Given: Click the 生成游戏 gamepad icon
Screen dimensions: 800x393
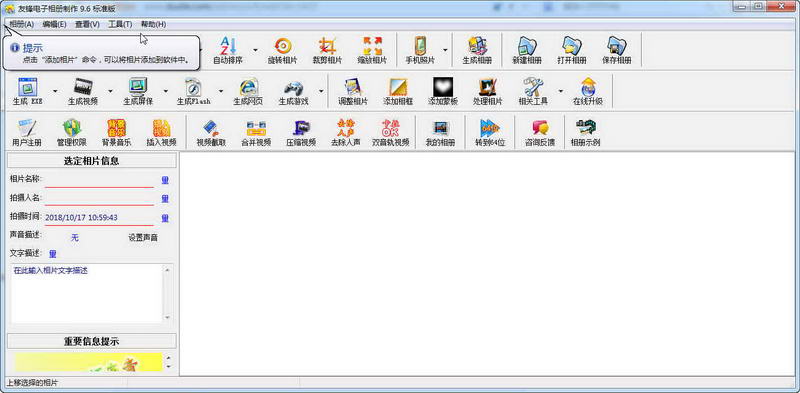Looking at the screenshot, I should 293,92.
